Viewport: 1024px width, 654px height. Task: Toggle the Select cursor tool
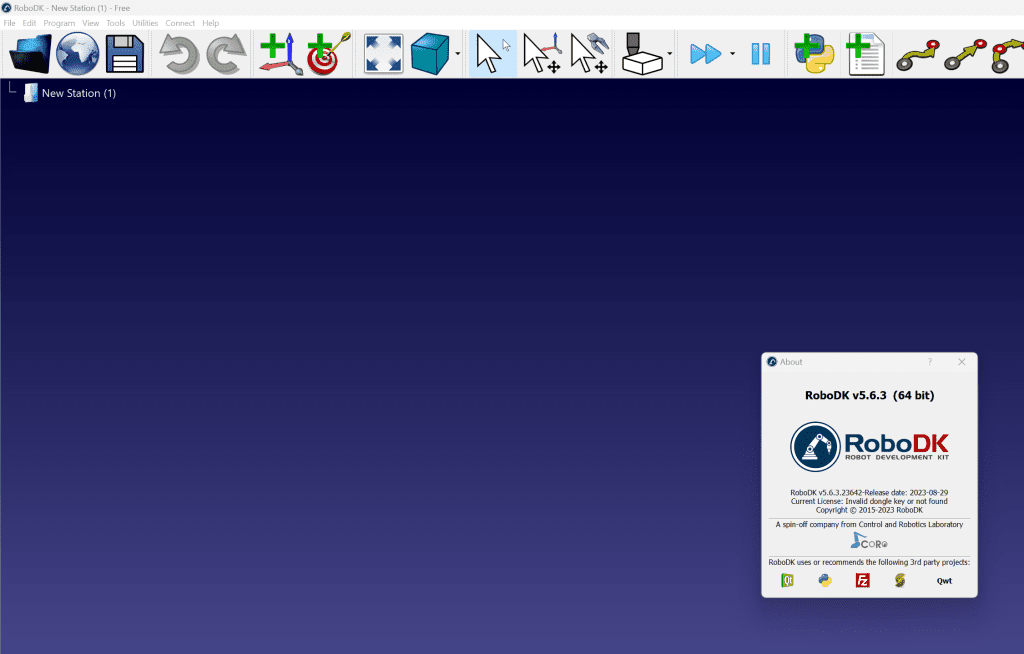[492, 54]
